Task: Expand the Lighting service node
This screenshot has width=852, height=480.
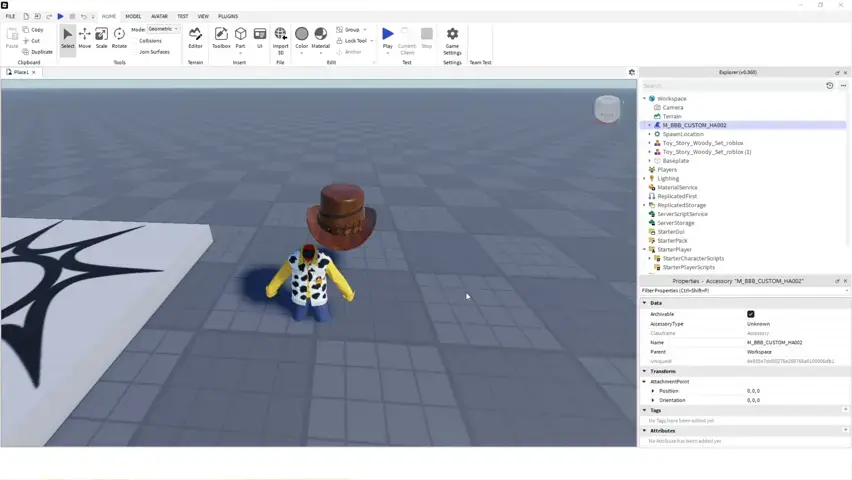Action: (644, 179)
